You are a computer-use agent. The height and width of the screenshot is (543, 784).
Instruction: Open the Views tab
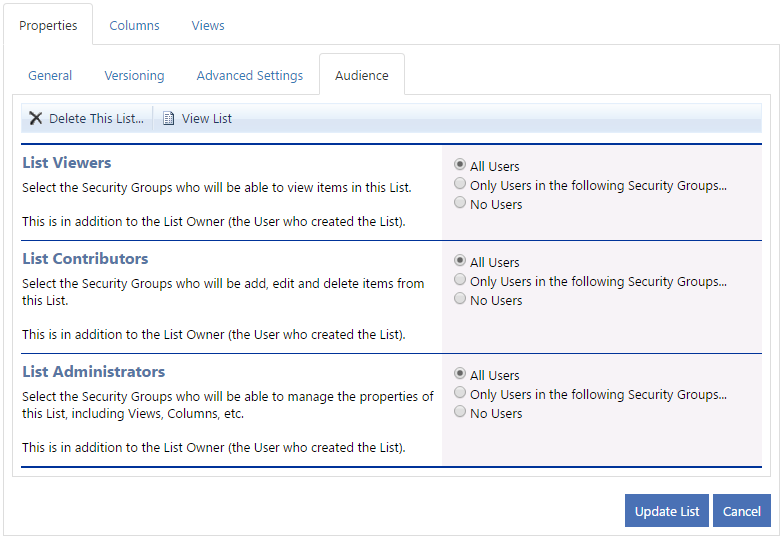(x=208, y=26)
